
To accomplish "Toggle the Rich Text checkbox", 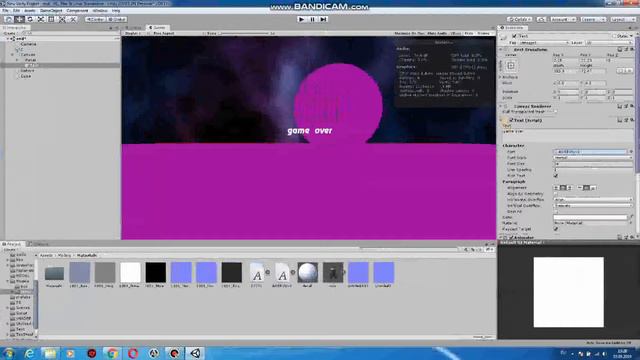I will (556, 176).
